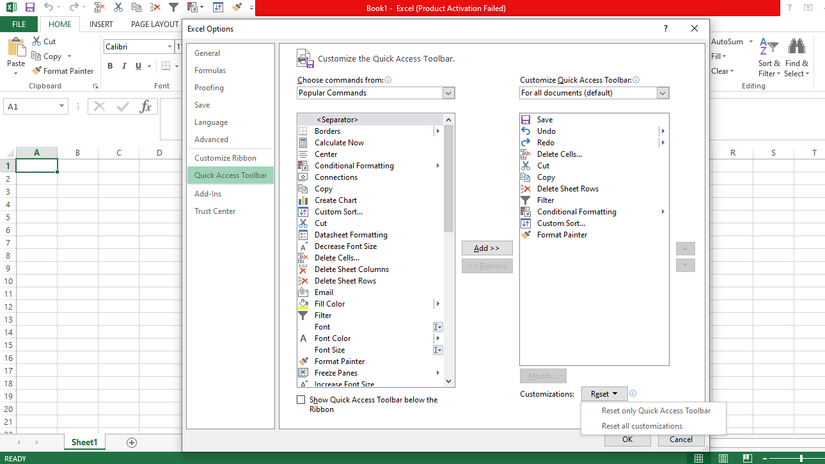Choose Reset only Quick Access Toolbar
This screenshot has width=825, height=464.
pos(656,411)
